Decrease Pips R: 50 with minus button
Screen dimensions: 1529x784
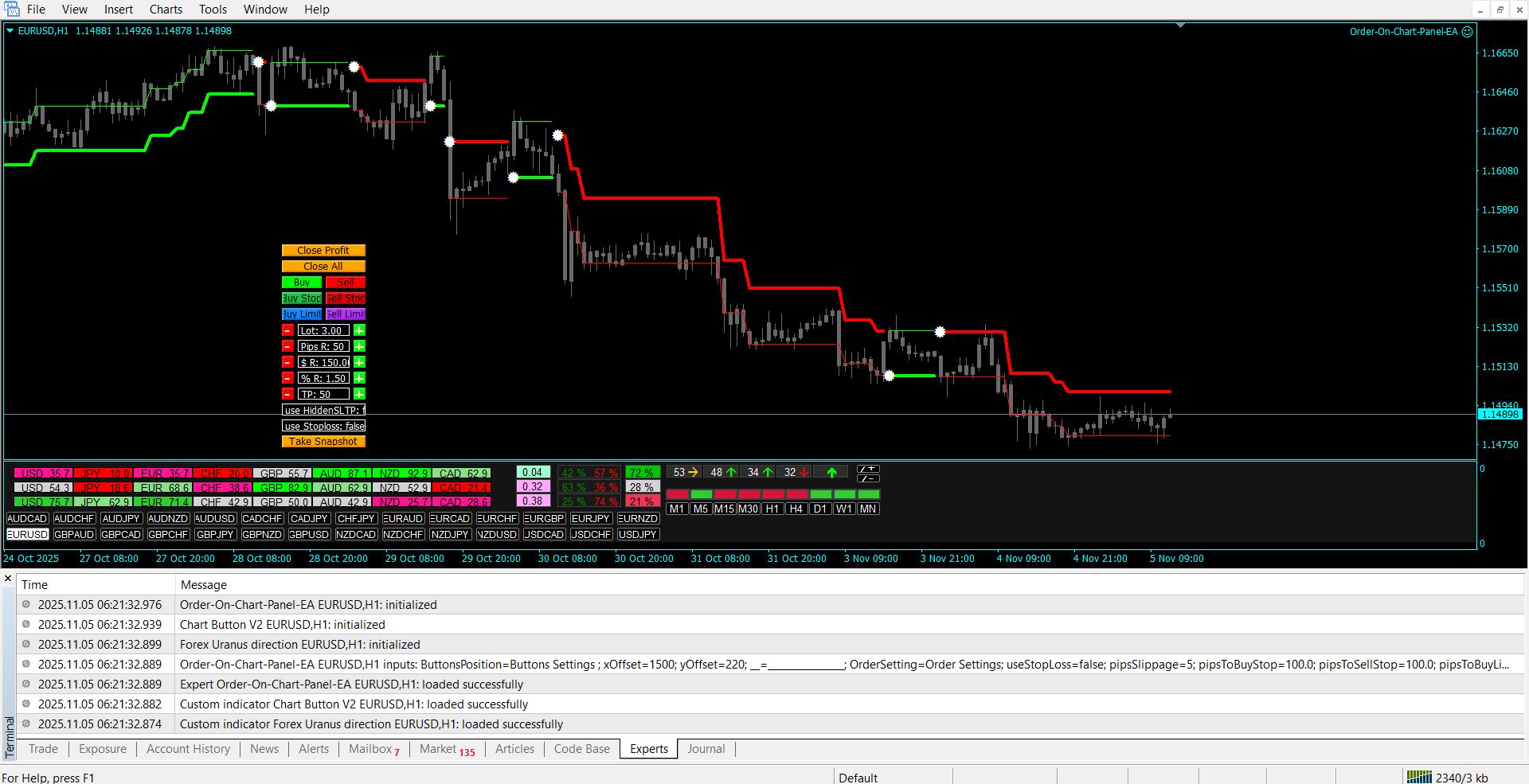[287, 346]
